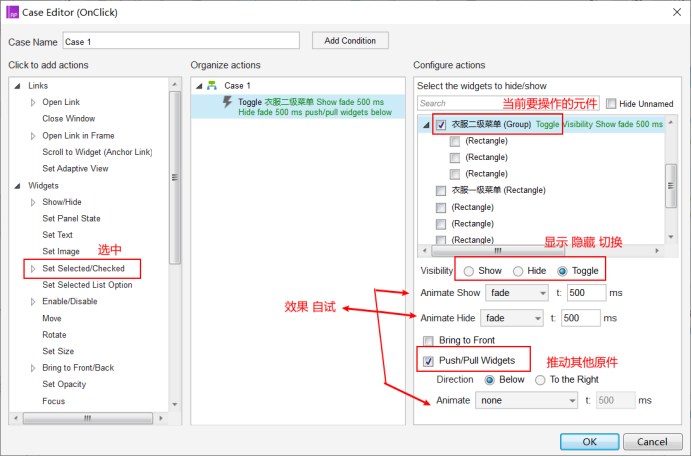Select the Toggle 衣服二级菜单 action row

[298, 107]
